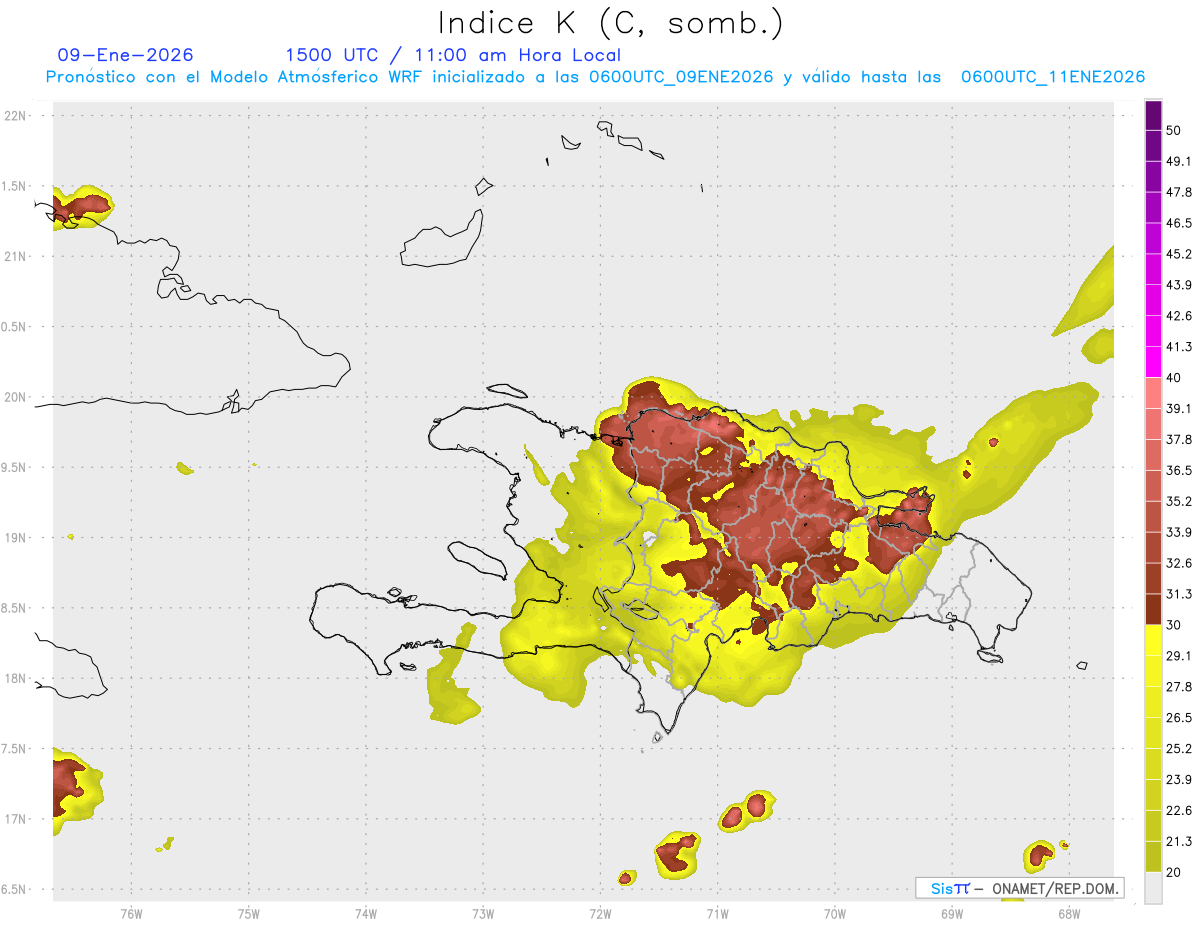Pick the olive swatch between 20 and 21.3
Viewport: 1200px width, 927px height.
coord(1153,858)
